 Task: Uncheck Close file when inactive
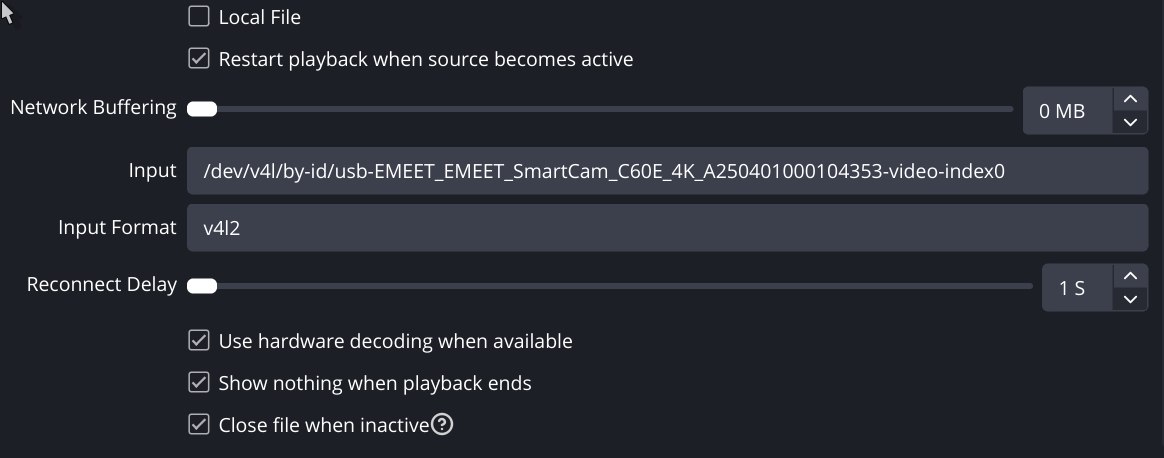(199, 425)
